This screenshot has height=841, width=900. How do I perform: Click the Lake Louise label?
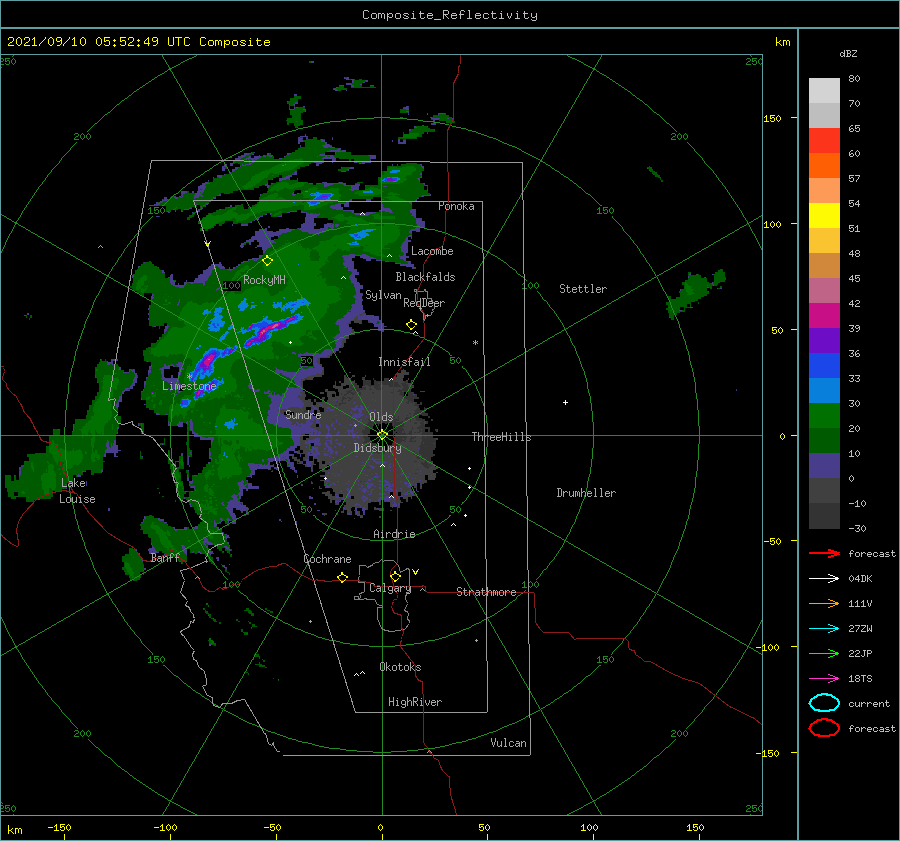[x=77, y=491]
